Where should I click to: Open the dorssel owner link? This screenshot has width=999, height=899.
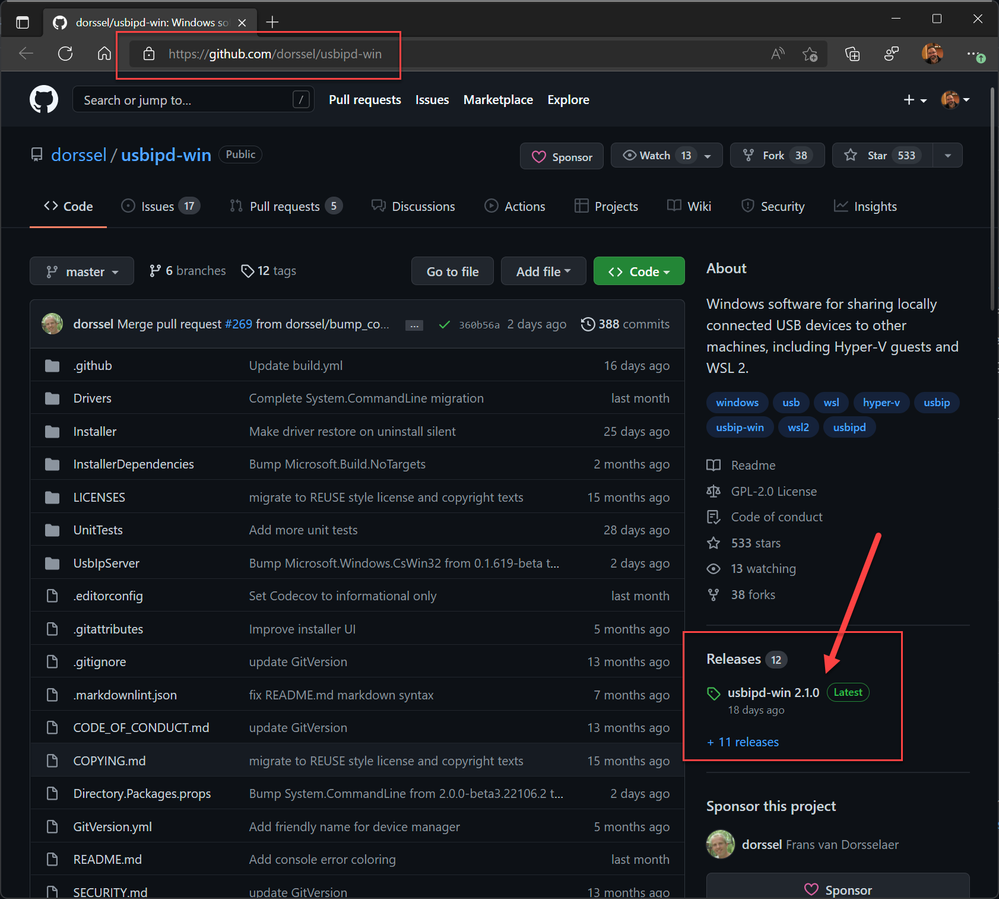coord(78,155)
